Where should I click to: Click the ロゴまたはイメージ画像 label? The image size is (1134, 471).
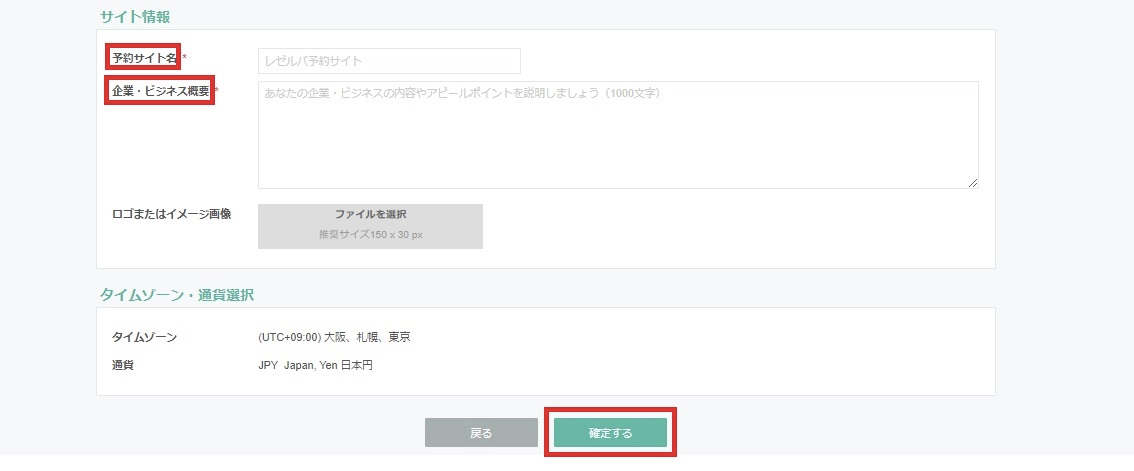(x=171, y=214)
